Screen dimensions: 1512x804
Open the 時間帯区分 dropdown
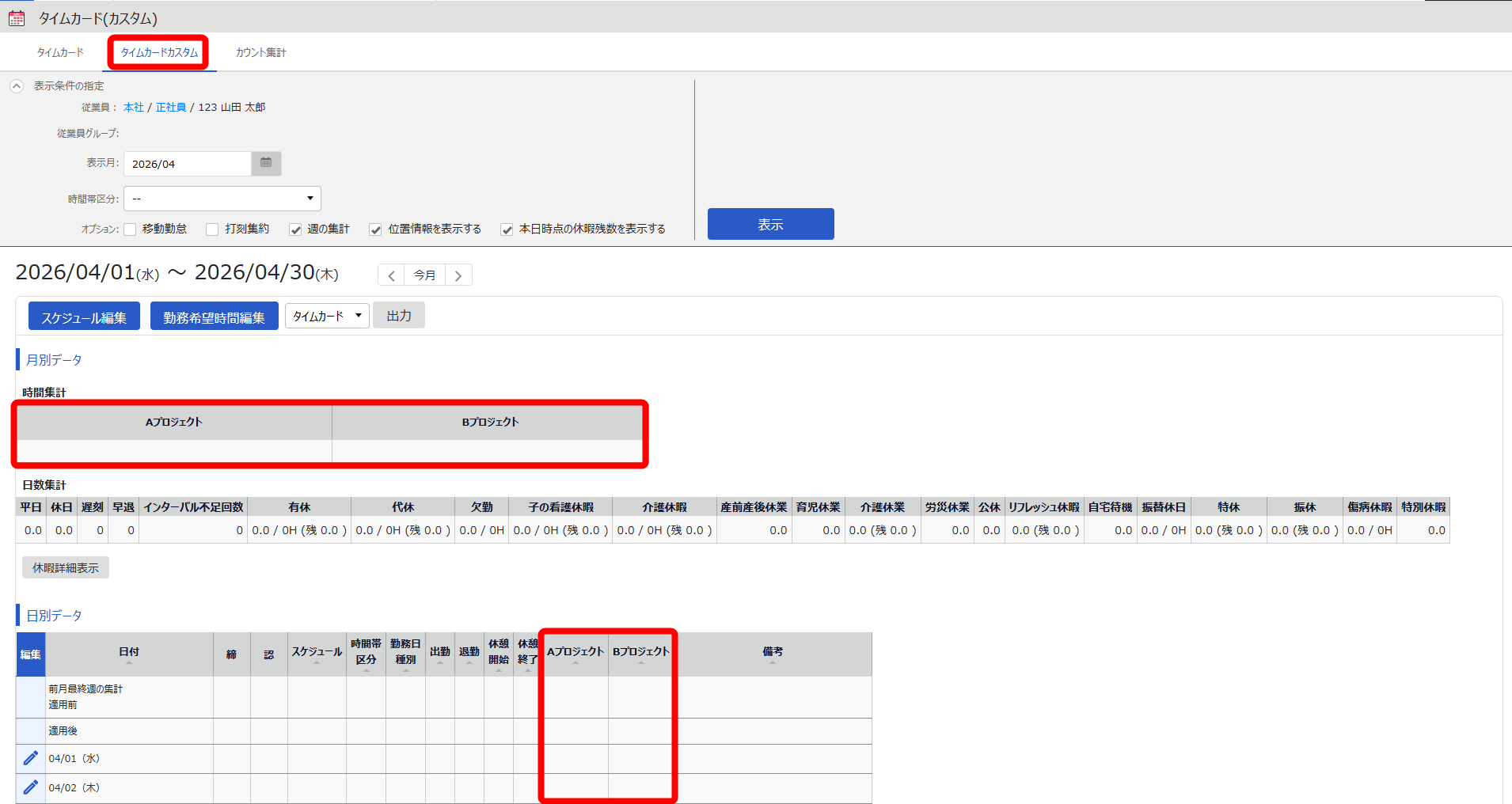point(222,199)
